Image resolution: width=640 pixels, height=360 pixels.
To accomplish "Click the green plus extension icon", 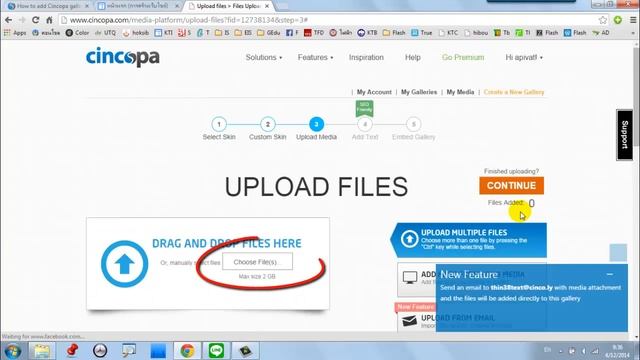I will (618, 20).
